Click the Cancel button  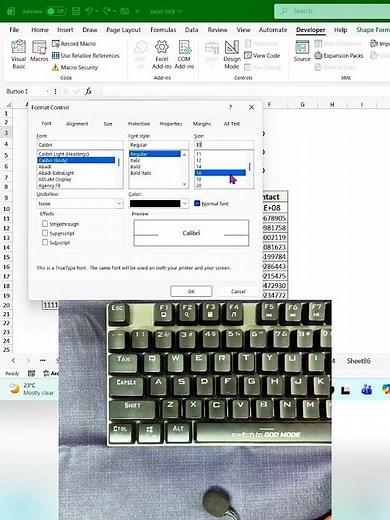coord(238,291)
